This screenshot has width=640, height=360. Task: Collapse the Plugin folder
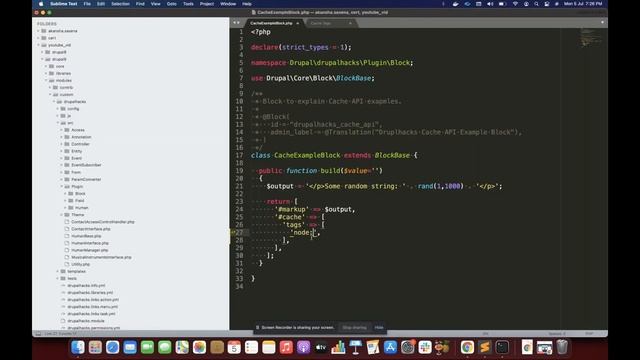tap(62, 187)
